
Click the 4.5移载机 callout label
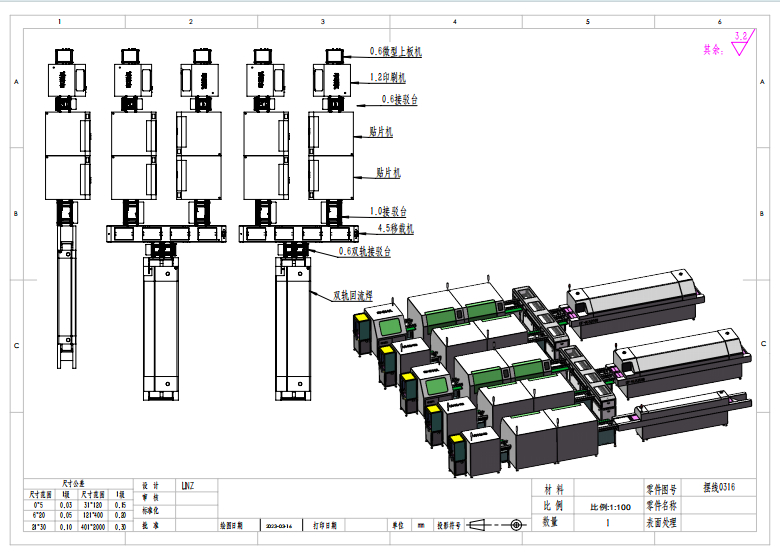tap(397, 228)
